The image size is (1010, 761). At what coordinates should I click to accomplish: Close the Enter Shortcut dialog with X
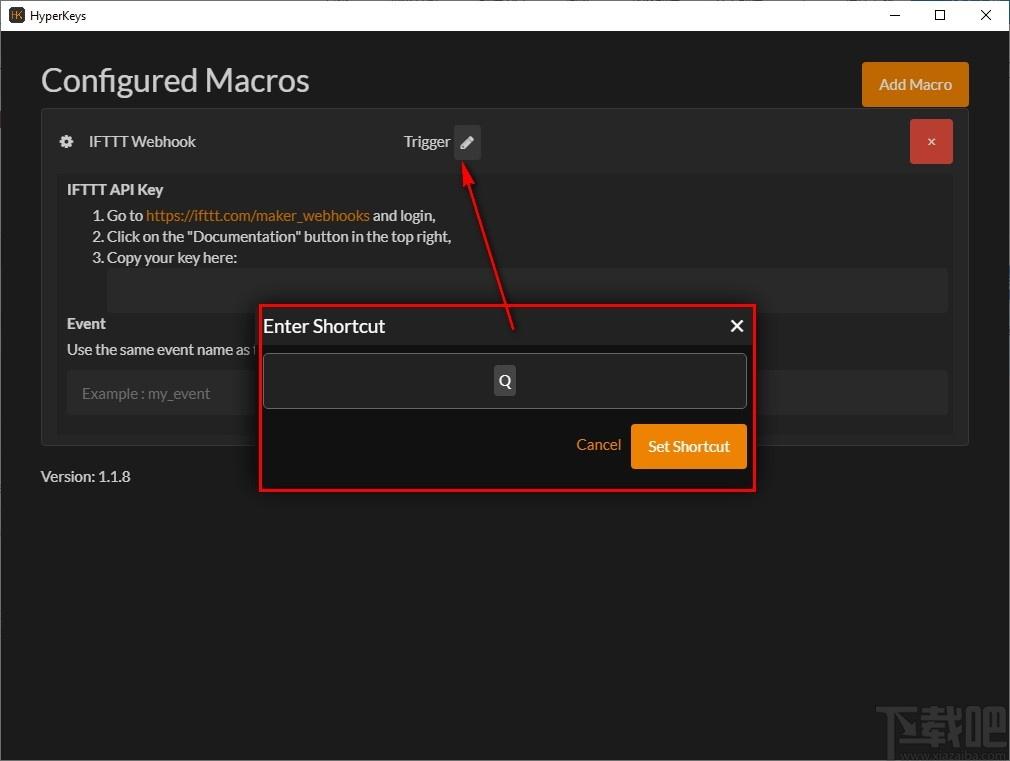coord(737,326)
